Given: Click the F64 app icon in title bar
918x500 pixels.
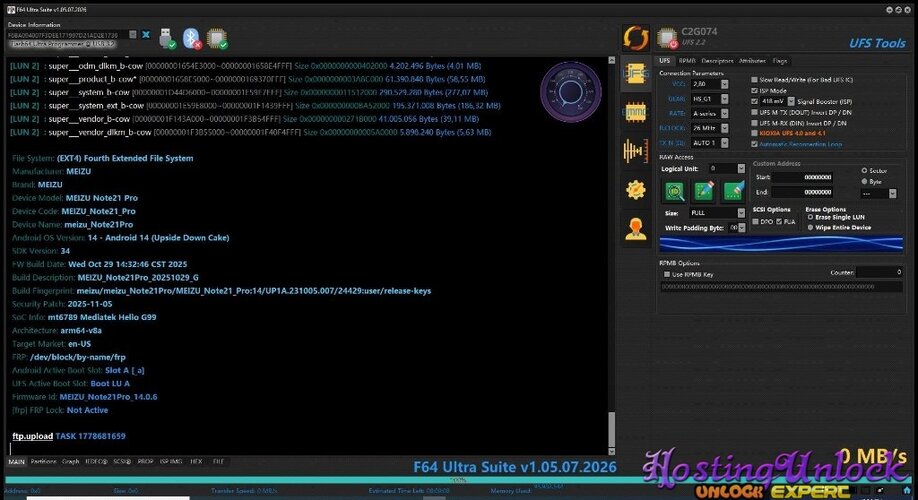Looking at the screenshot, I should click(11, 10).
